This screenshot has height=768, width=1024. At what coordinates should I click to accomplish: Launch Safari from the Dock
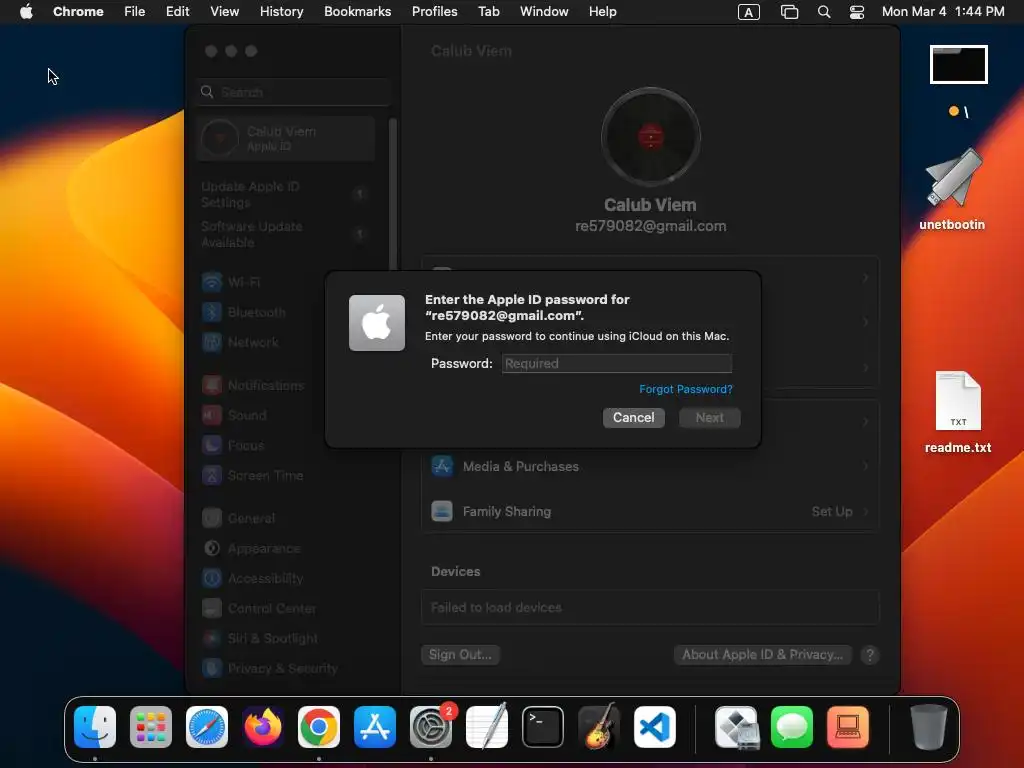coord(207,726)
